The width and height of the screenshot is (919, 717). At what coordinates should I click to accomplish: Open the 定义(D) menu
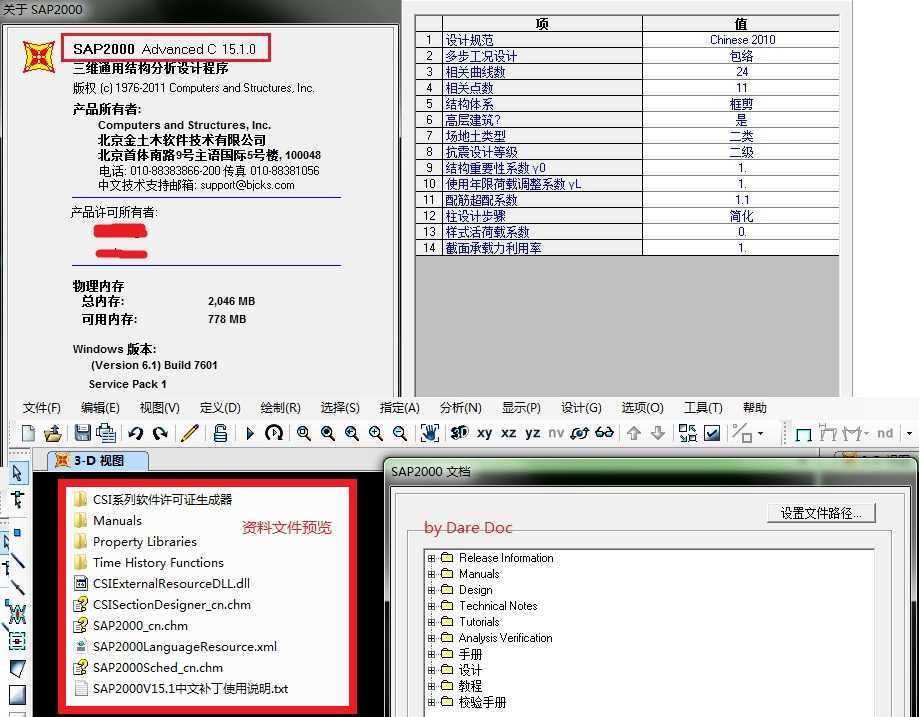(x=220, y=407)
